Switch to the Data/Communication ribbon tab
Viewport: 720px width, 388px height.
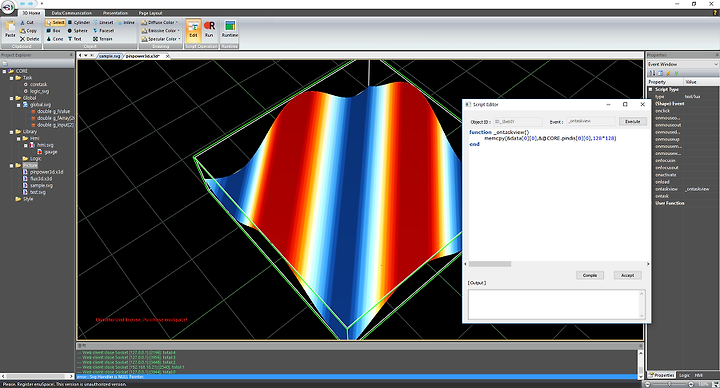click(72, 13)
